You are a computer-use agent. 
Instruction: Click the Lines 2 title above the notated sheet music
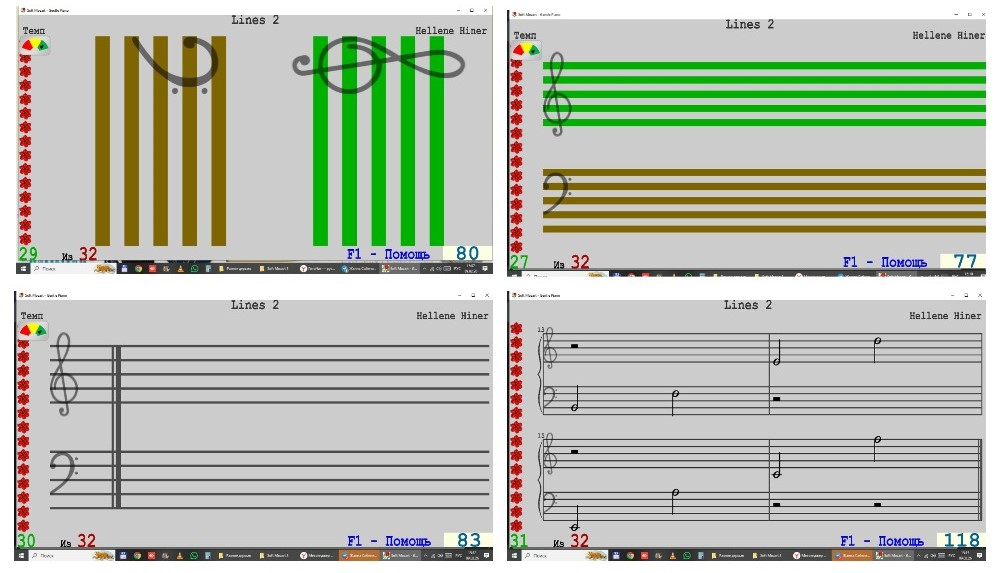click(x=749, y=305)
